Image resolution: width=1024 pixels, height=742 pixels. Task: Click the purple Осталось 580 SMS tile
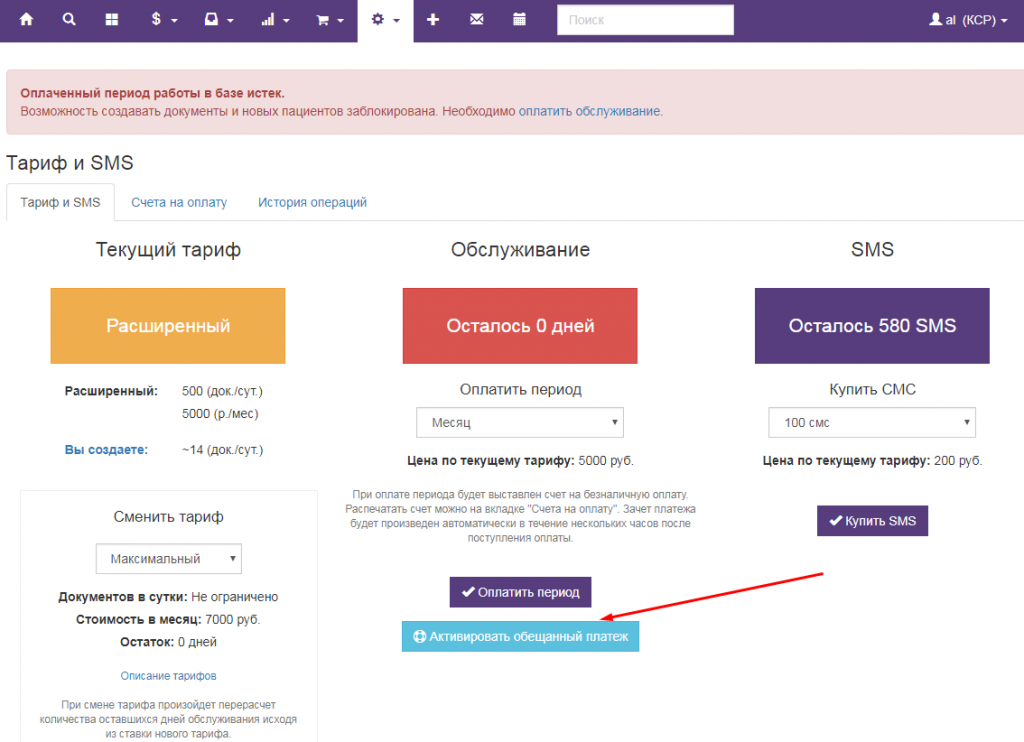[872, 326]
